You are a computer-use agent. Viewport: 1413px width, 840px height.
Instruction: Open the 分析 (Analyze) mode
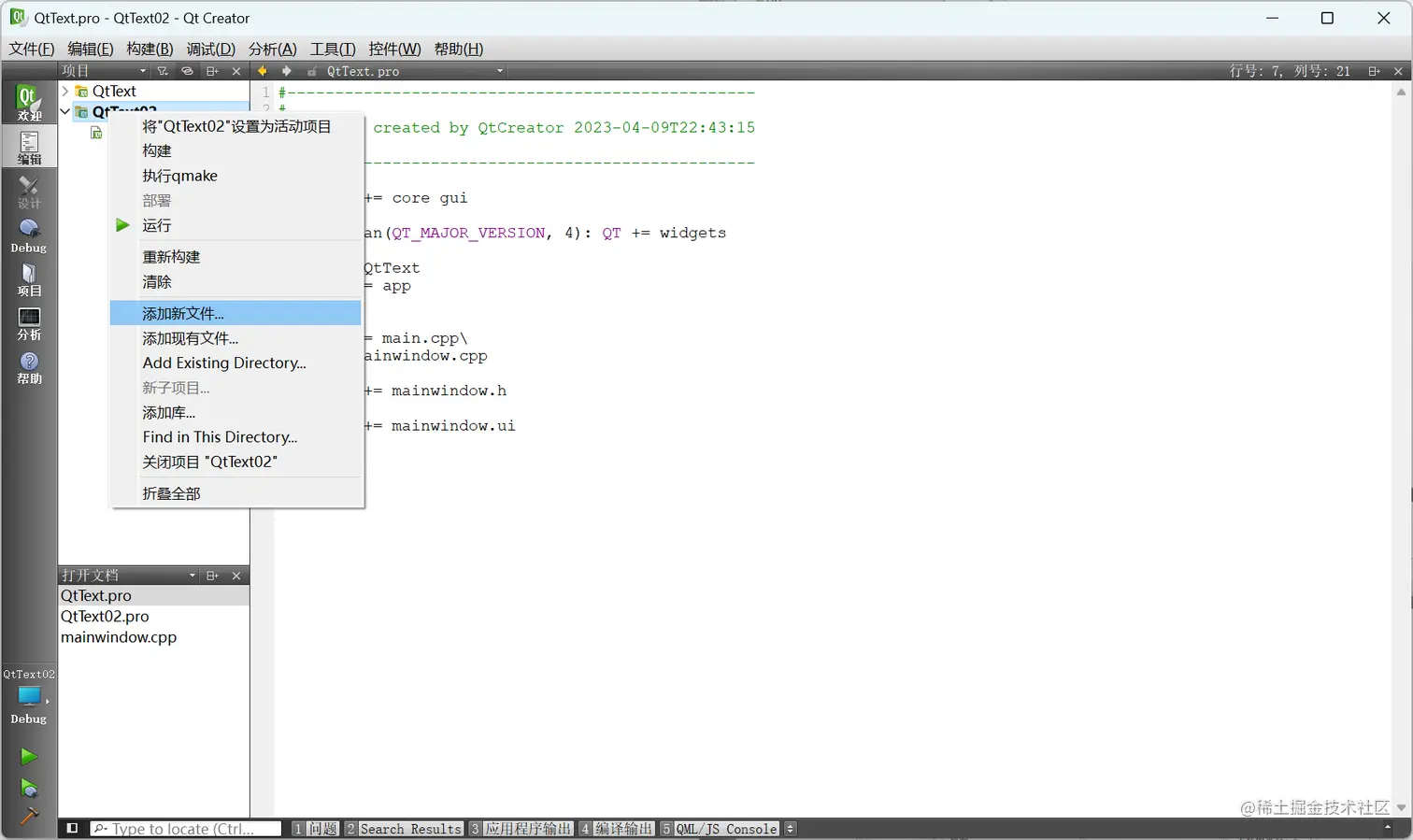coord(29,323)
